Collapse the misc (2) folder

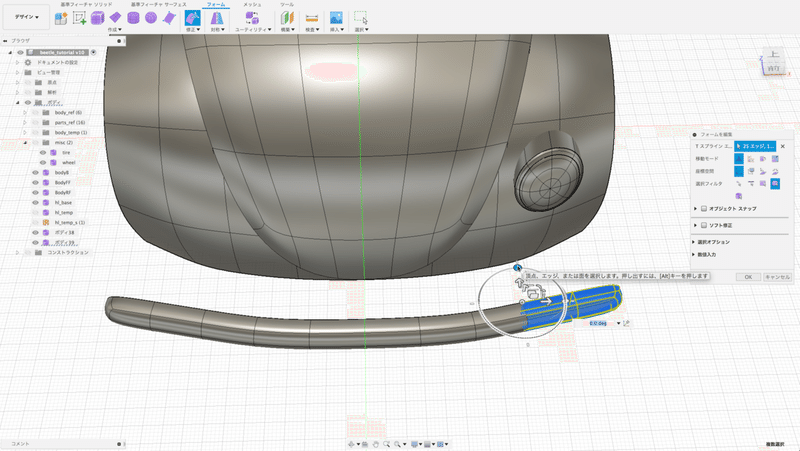coord(25,143)
